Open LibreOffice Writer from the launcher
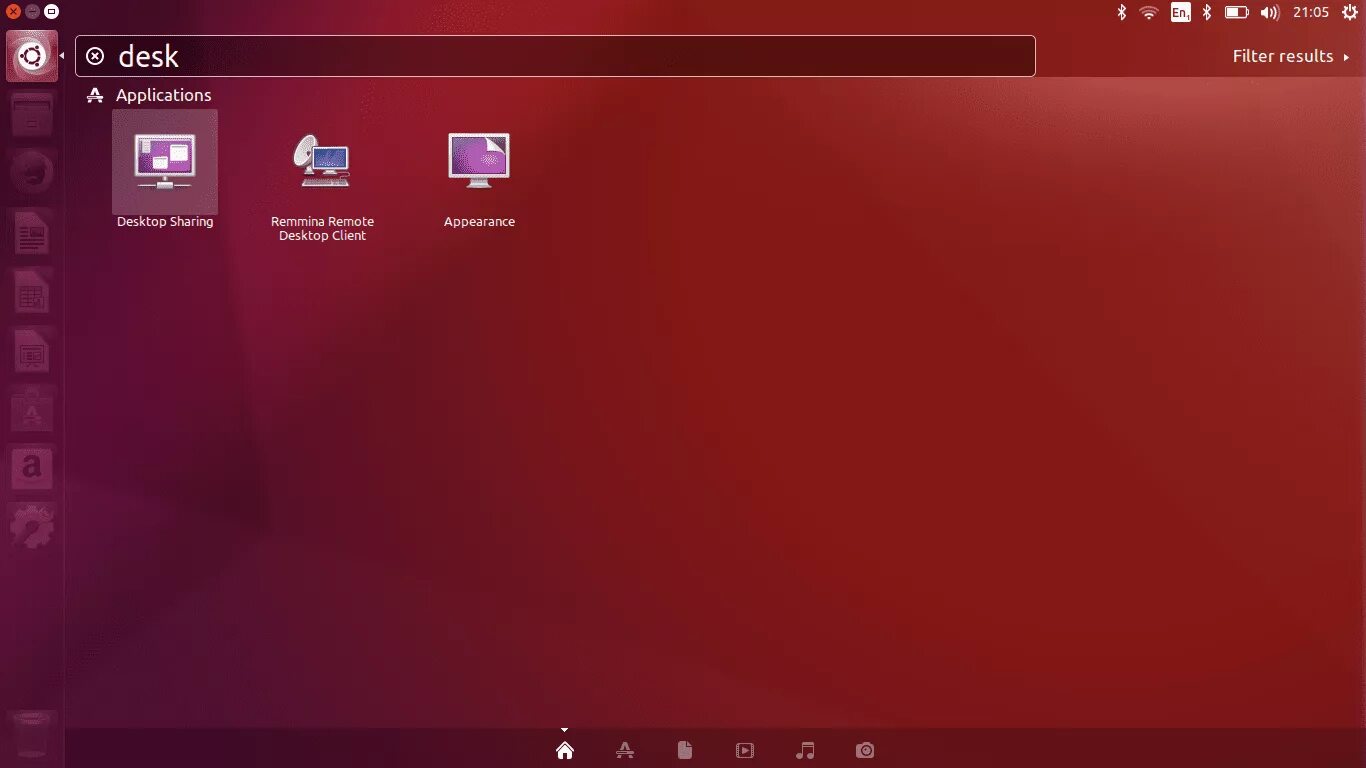This screenshot has width=1366, height=768. (32, 235)
